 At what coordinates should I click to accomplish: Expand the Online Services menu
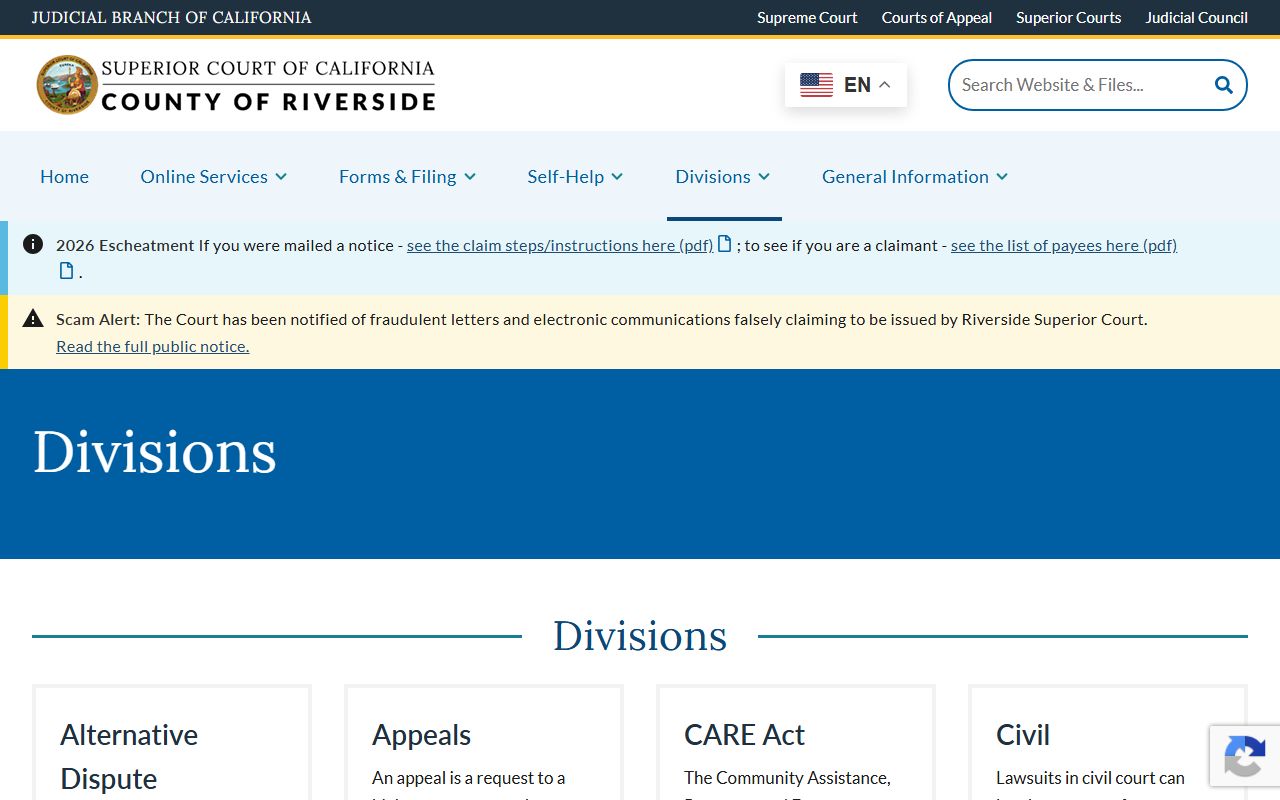point(214,176)
